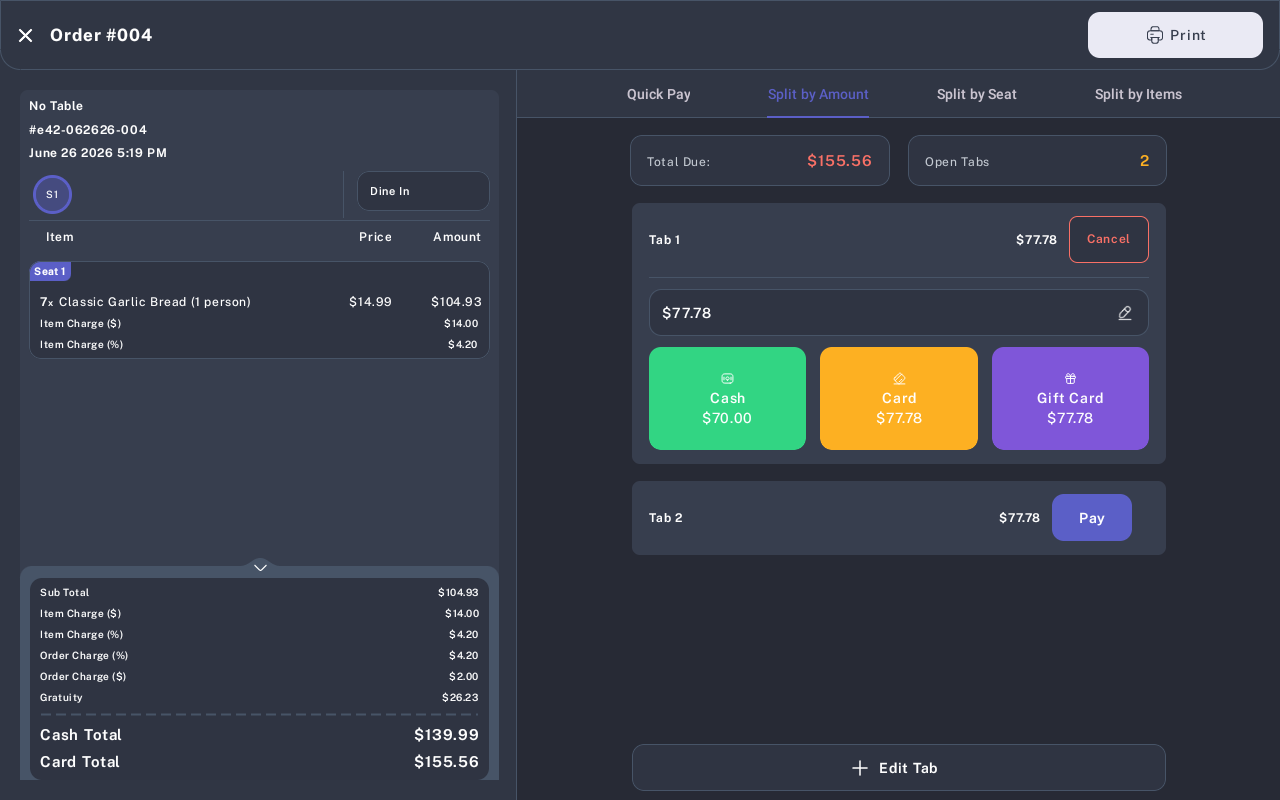
Task: Click the Price column header
Action: [375, 237]
